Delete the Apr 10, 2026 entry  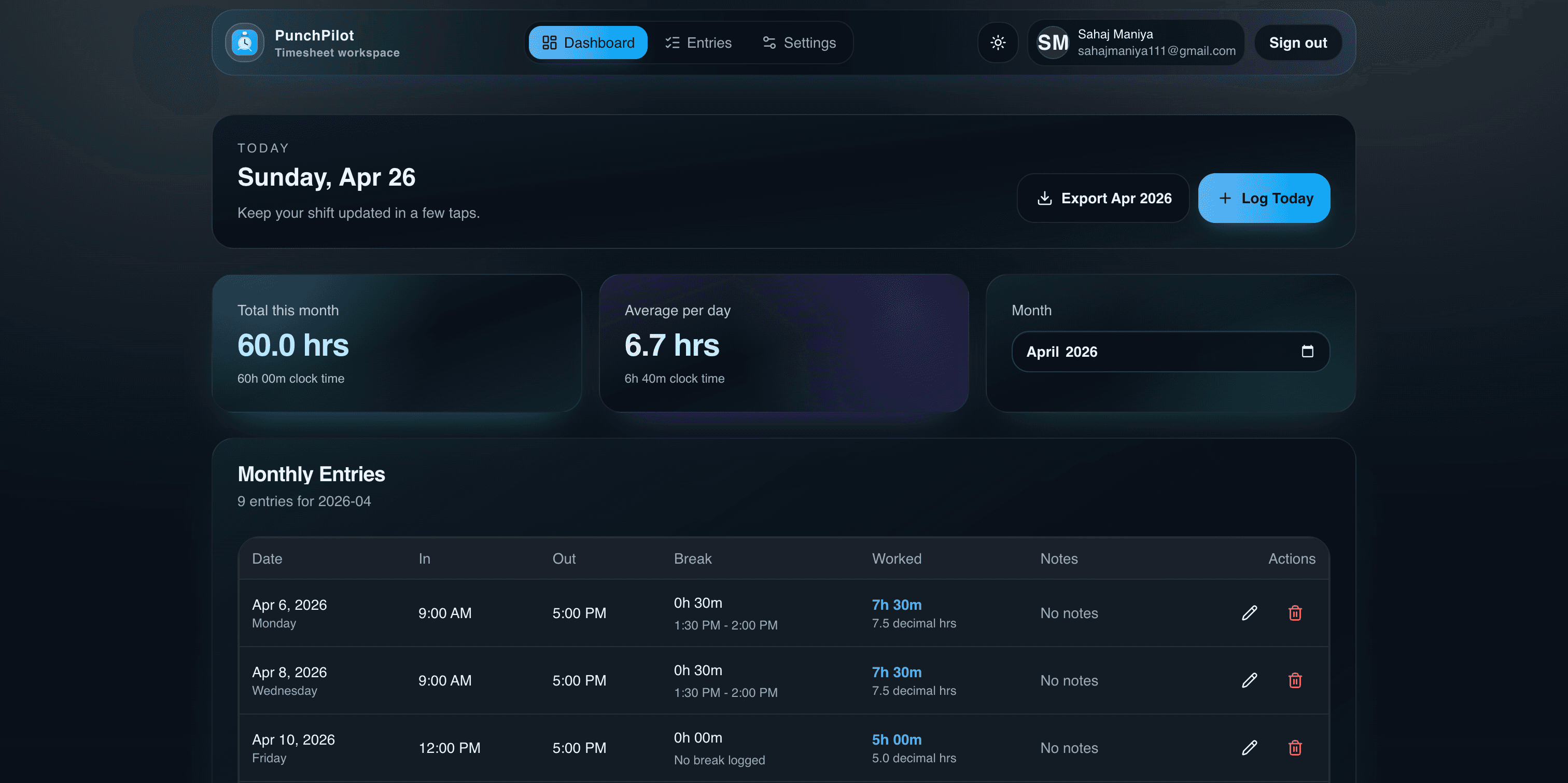pos(1295,748)
